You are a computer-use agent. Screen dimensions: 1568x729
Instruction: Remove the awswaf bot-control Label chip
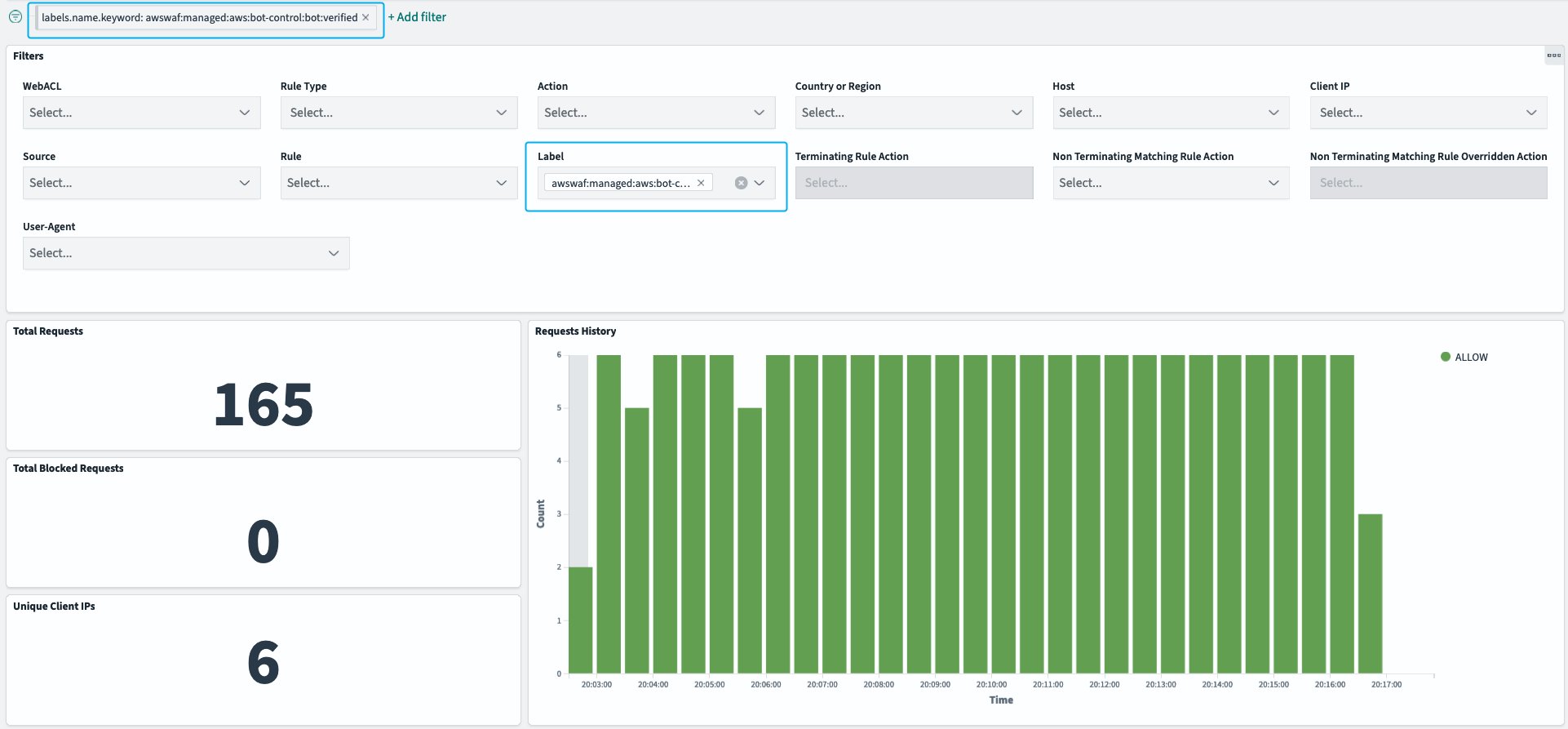pos(701,183)
